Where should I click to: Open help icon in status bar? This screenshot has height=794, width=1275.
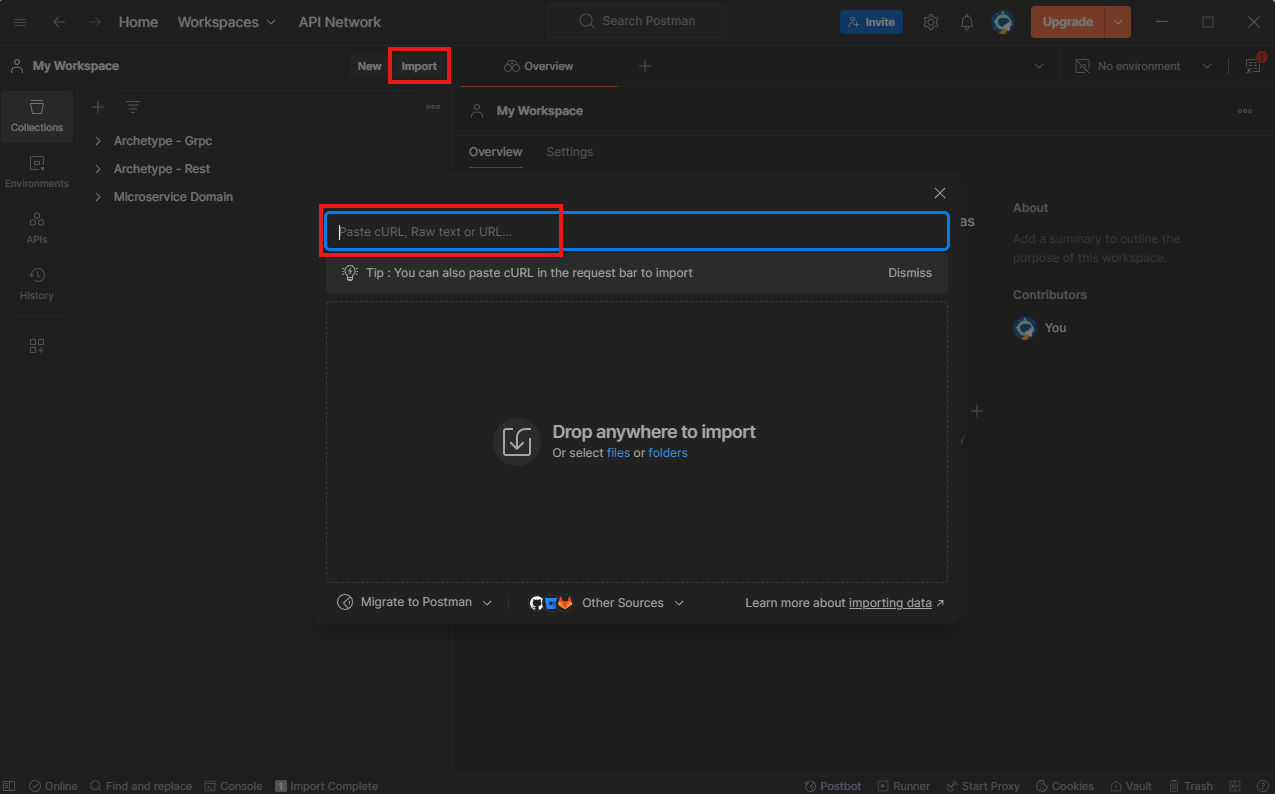pyautogui.click(x=1261, y=786)
